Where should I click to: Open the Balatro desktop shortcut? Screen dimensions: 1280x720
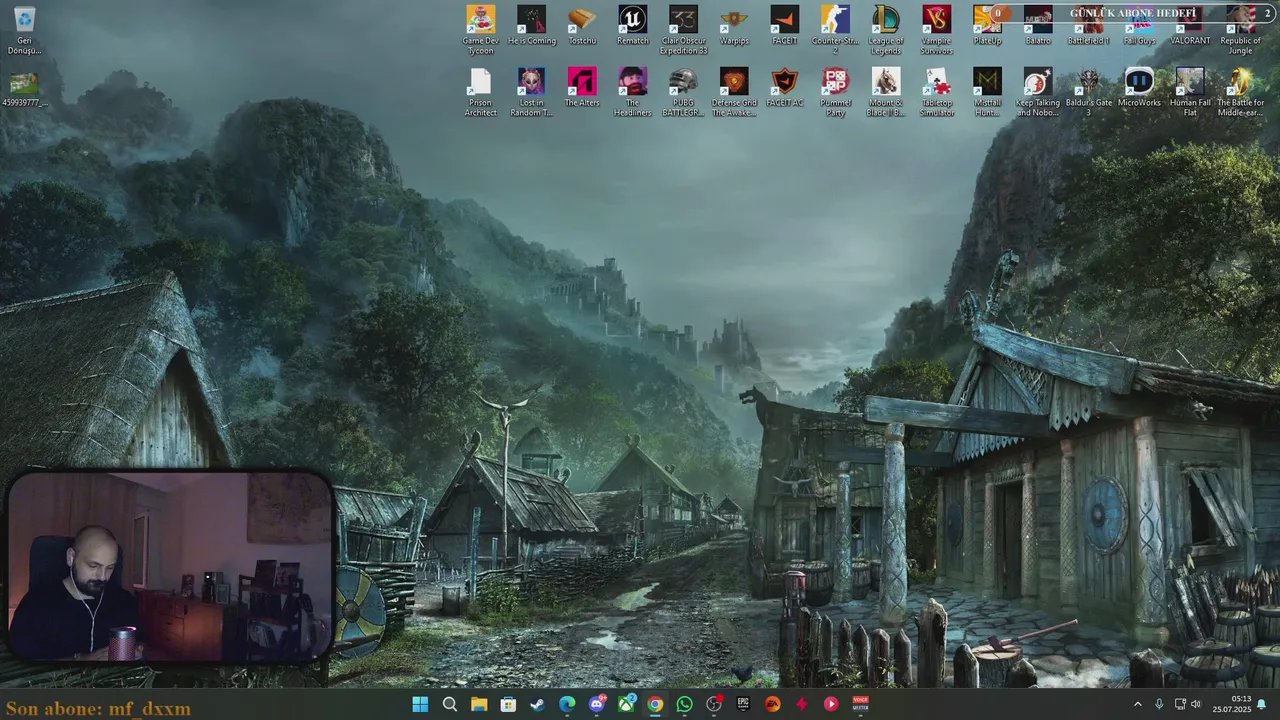[x=1038, y=26]
